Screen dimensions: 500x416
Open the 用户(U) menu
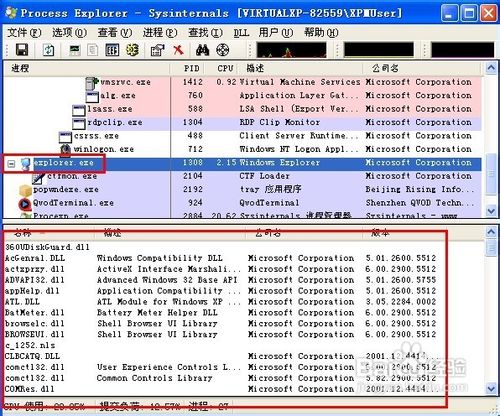(276, 33)
